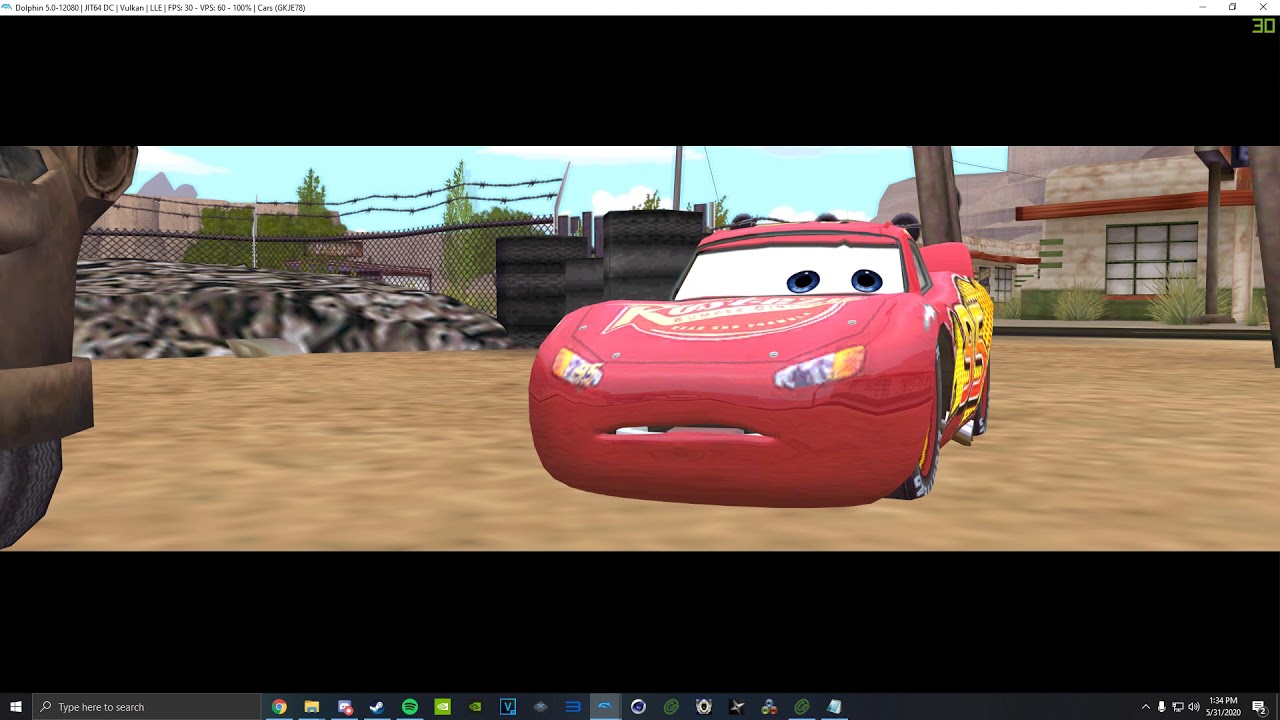
Task: Open the Vegas 'V' editor icon in taskbar
Action: click(x=508, y=707)
